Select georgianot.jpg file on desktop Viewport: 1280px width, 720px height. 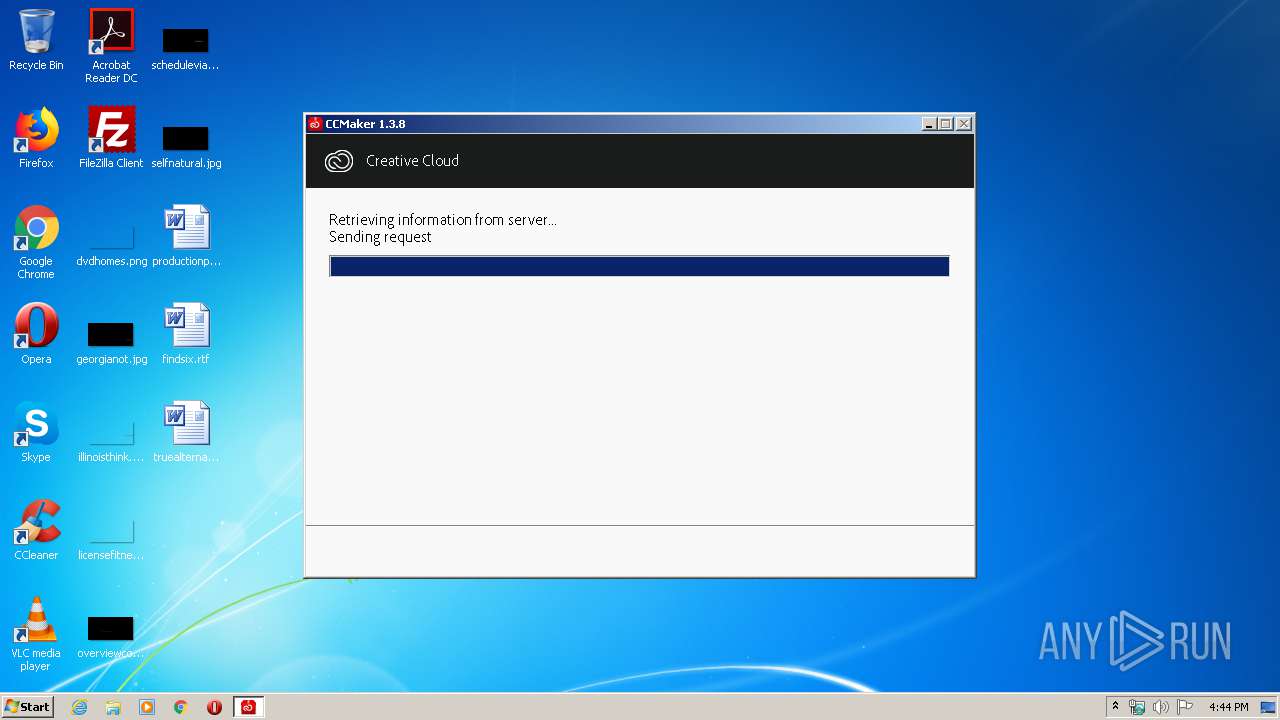pyautogui.click(x=111, y=342)
